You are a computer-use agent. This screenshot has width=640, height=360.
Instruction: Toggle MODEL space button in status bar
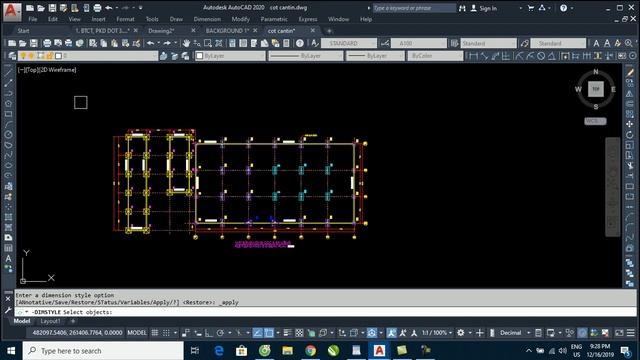point(137,333)
